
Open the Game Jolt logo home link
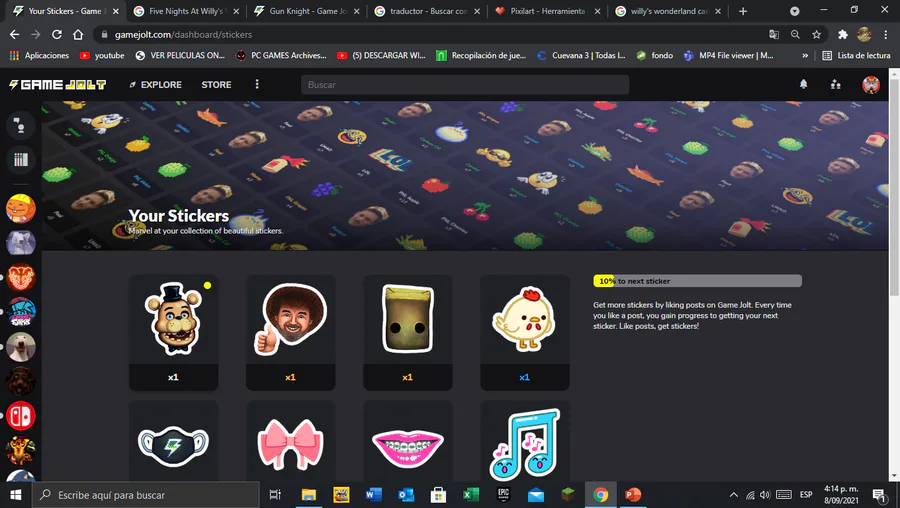click(57, 84)
